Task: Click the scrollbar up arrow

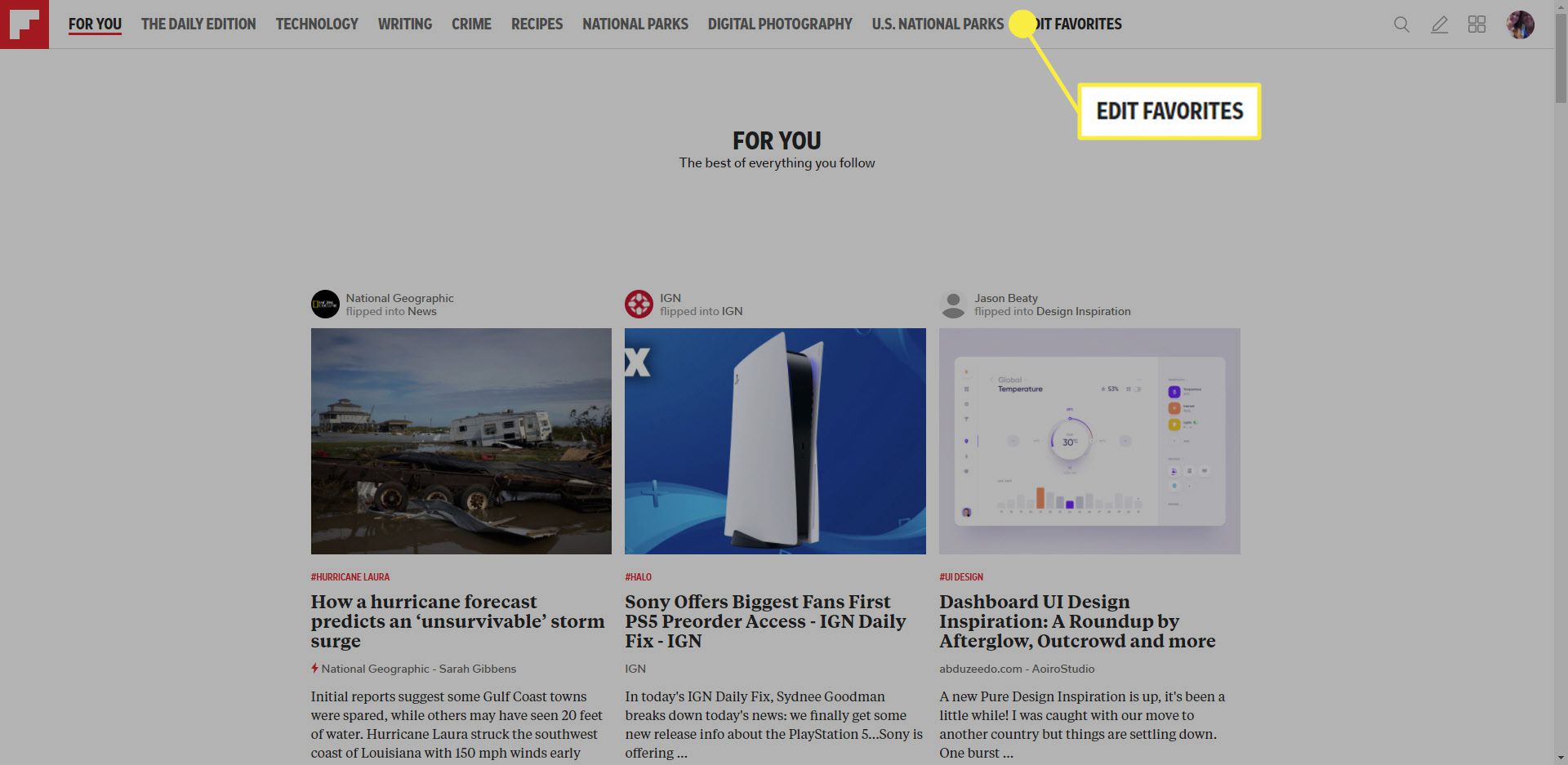Action: click(1561, 7)
